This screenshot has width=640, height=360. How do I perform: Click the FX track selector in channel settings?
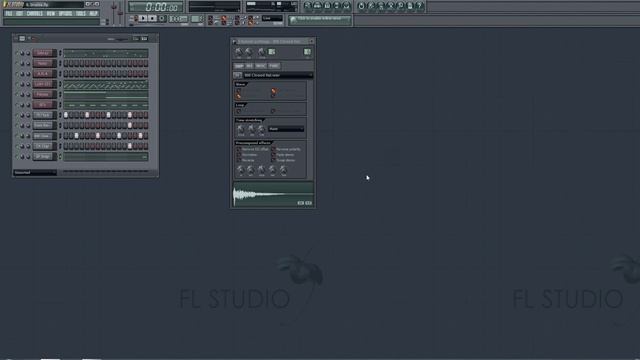point(307,52)
